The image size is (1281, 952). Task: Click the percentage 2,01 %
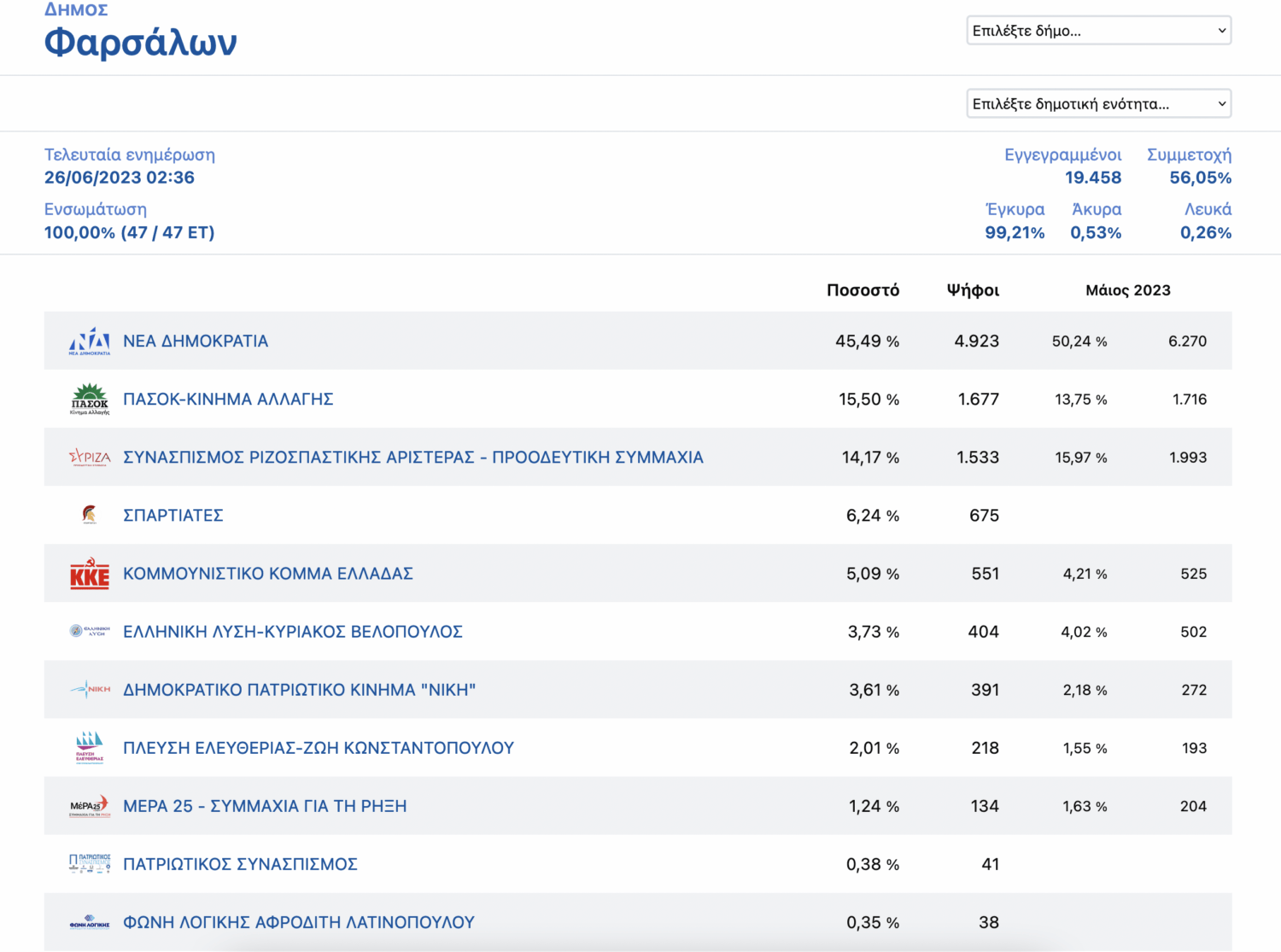pyautogui.click(x=874, y=748)
